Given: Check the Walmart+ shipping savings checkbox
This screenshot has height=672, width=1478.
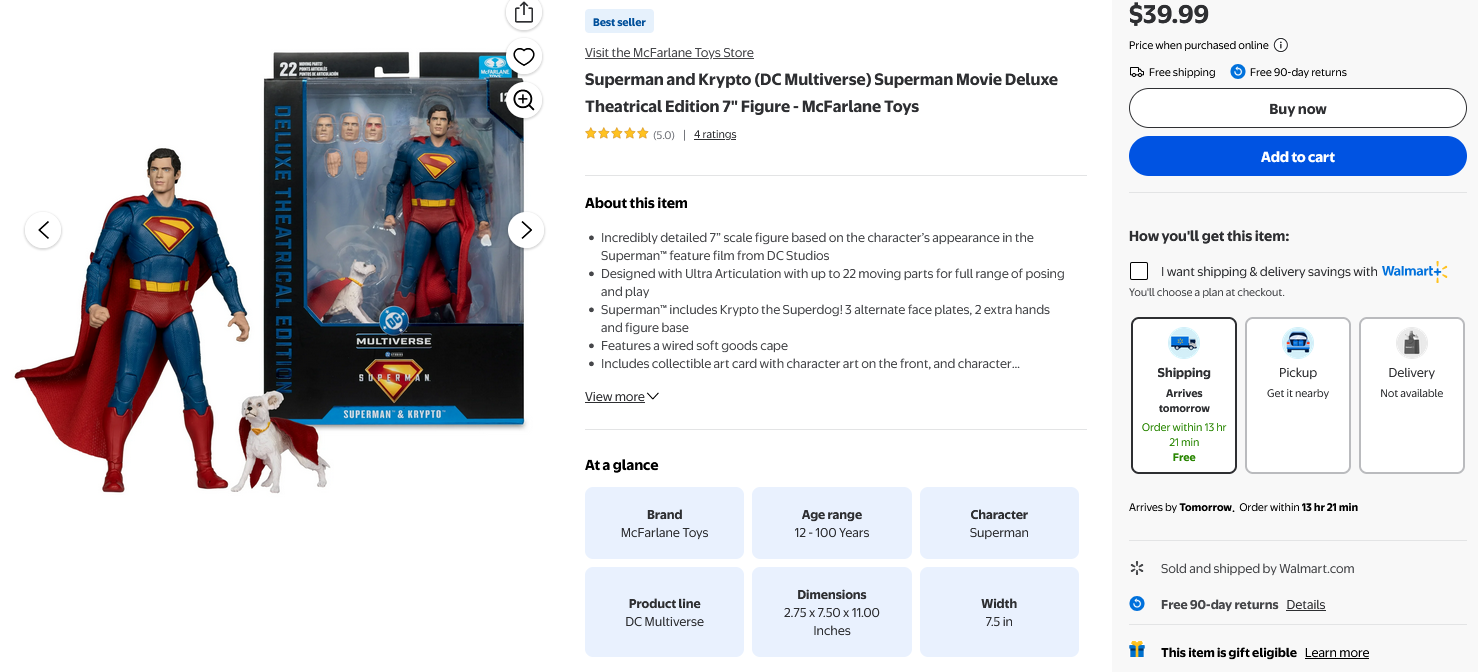Looking at the screenshot, I should click(1139, 271).
